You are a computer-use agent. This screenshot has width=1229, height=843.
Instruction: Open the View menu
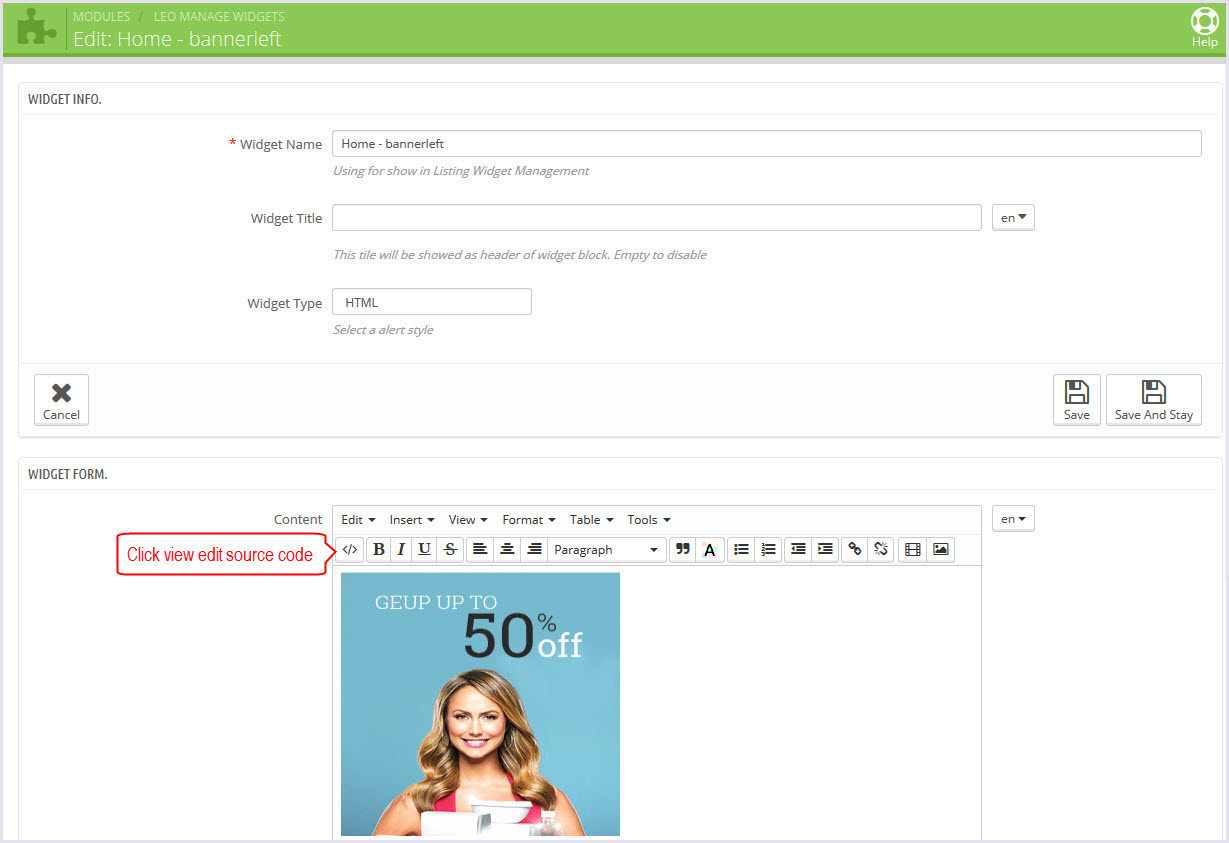(468, 519)
